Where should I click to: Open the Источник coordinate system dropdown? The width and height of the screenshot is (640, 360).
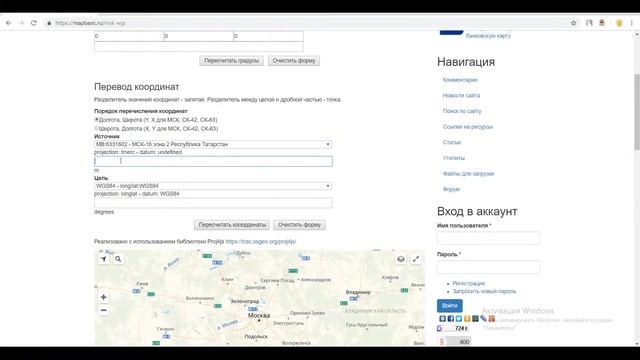(213, 144)
